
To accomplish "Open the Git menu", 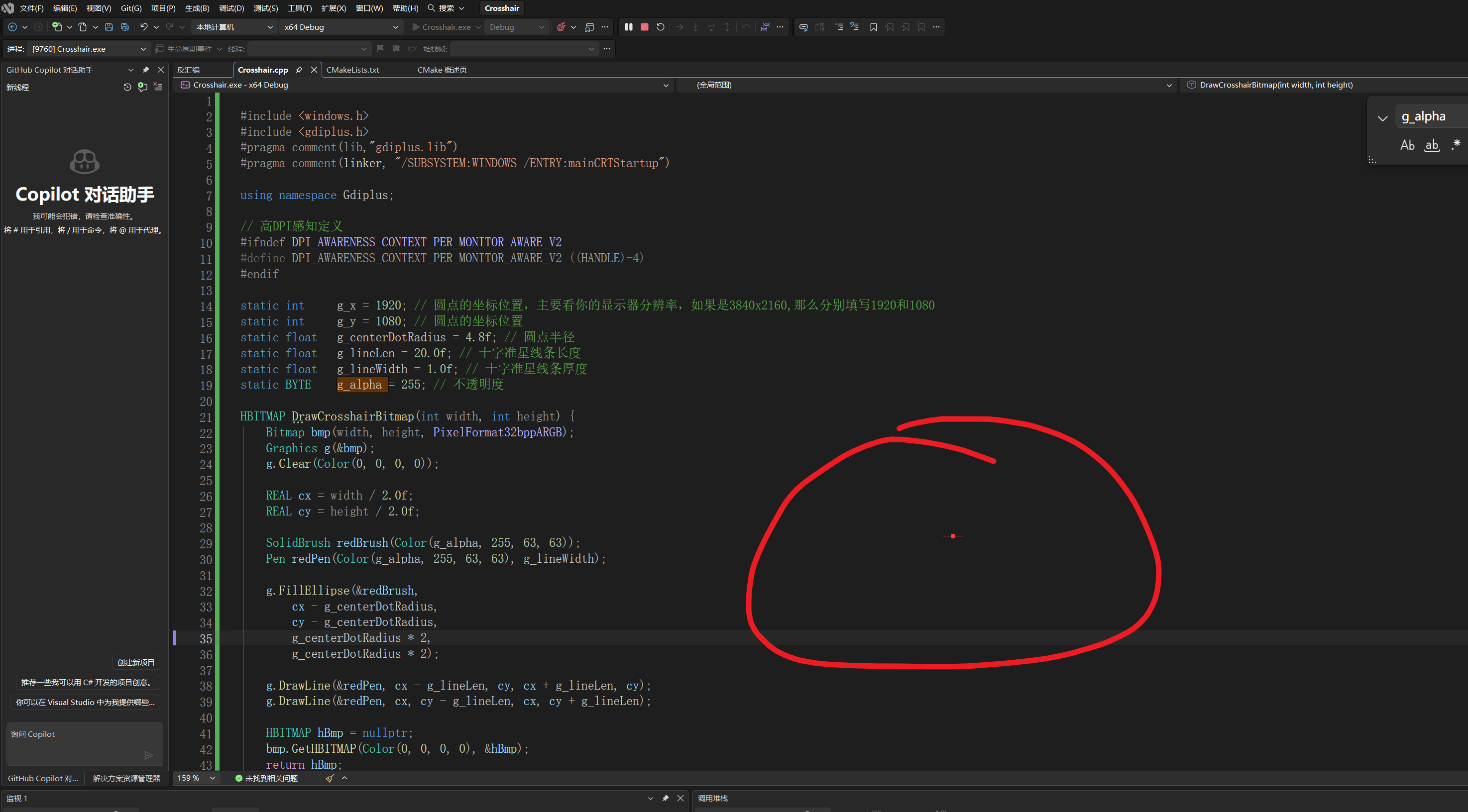I will tap(131, 8).
